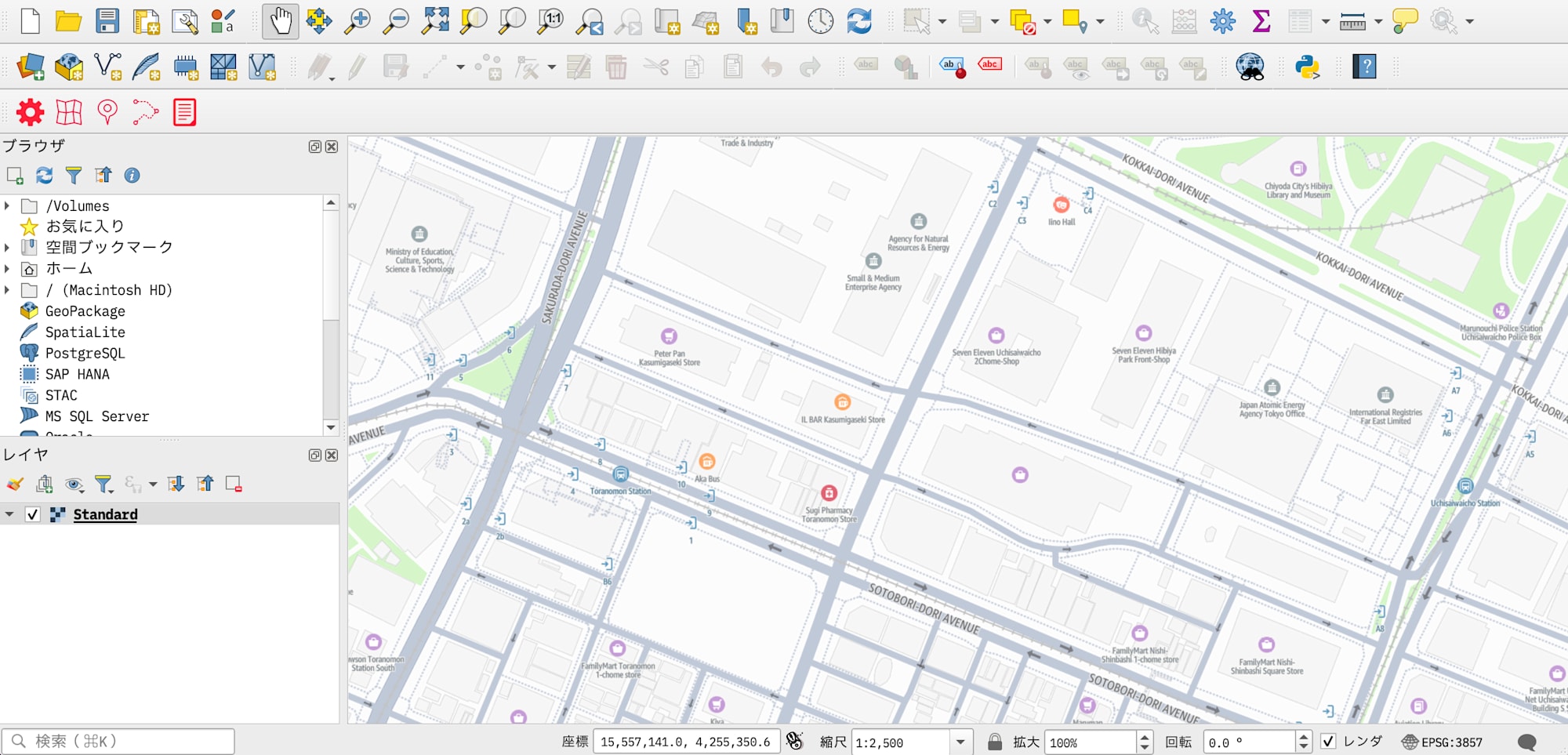Viewport: 1568px width, 755px height.
Task: Open the Statistical Summary sigma tool
Action: point(1261,21)
